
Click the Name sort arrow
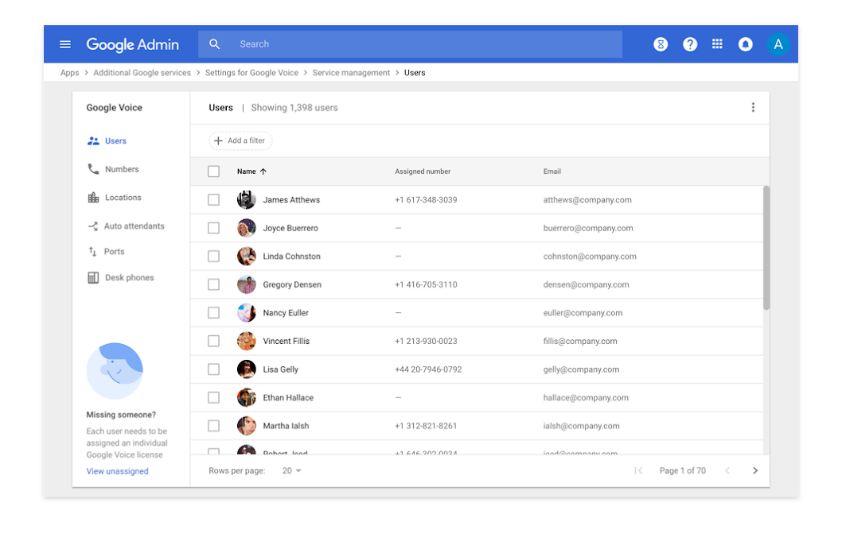[263, 172]
